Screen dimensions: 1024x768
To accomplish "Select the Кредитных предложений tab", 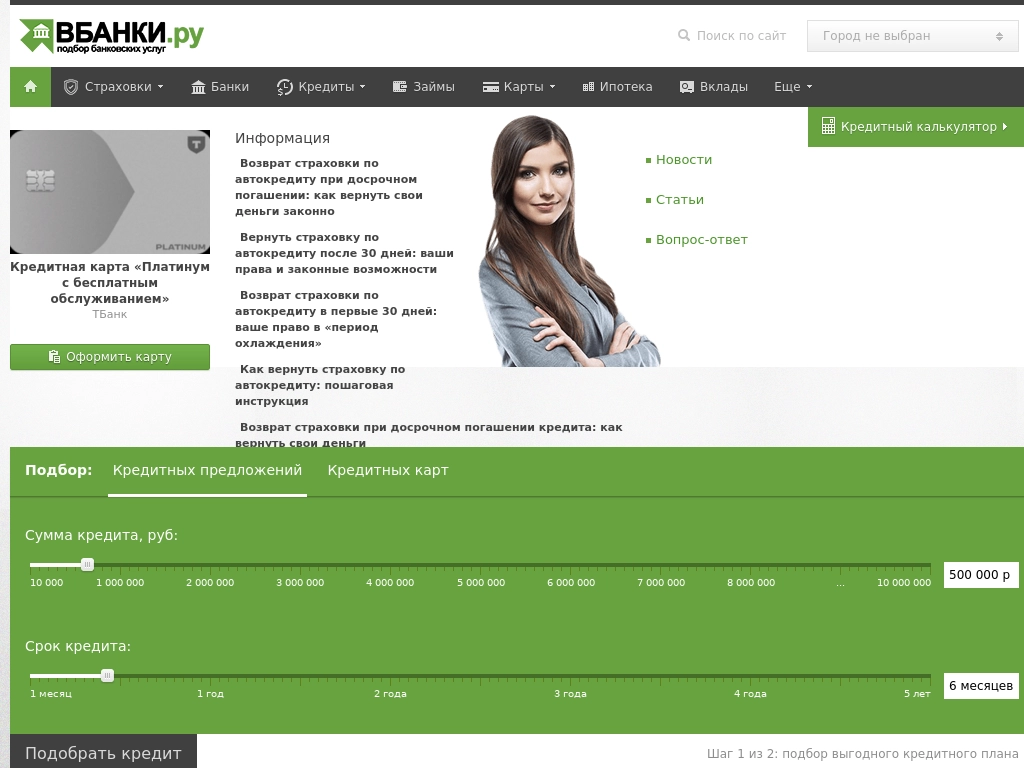I will tap(207, 471).
